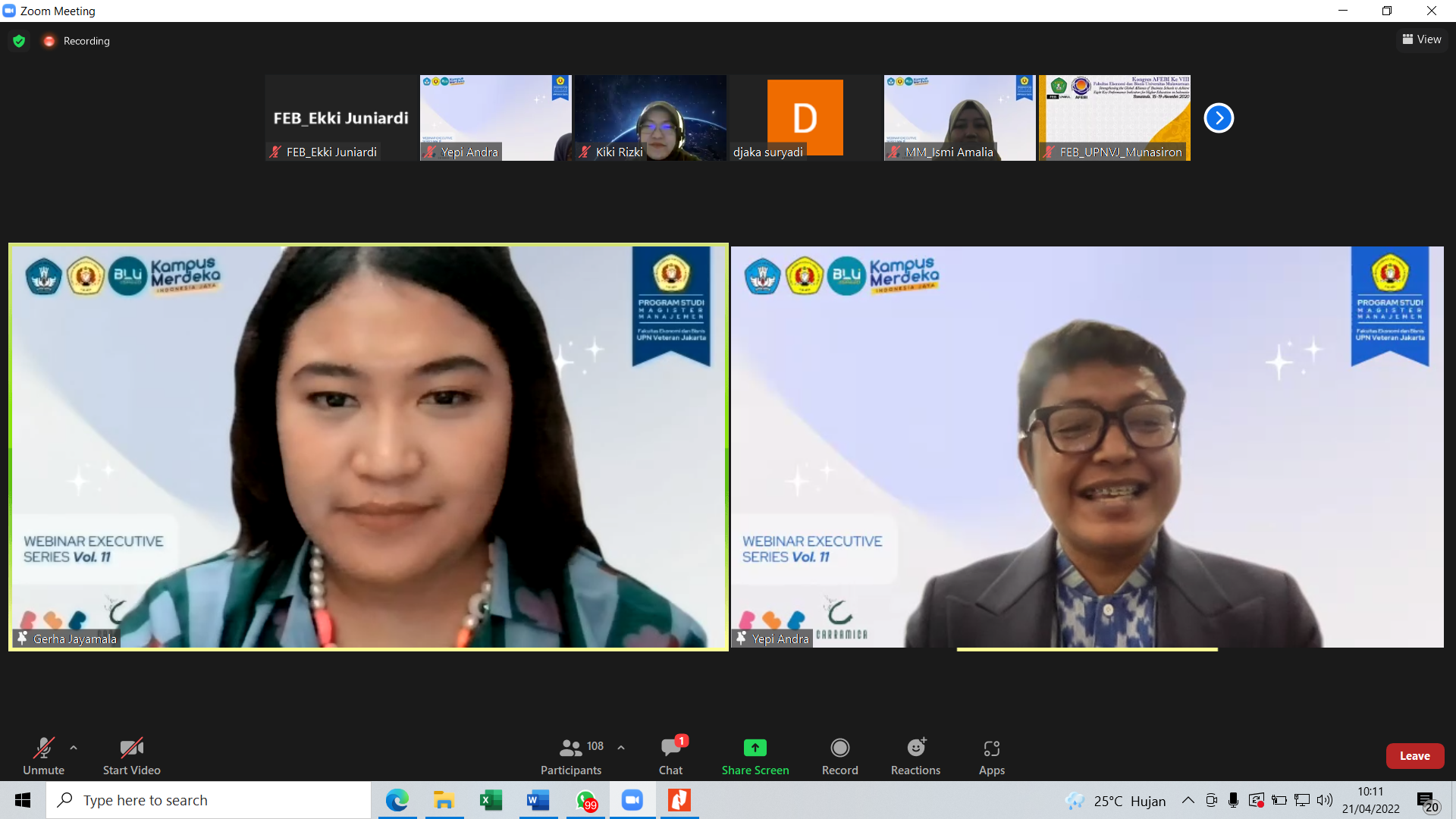Click Share Screen
The image size is (1456, 819).
click(755, 755)
